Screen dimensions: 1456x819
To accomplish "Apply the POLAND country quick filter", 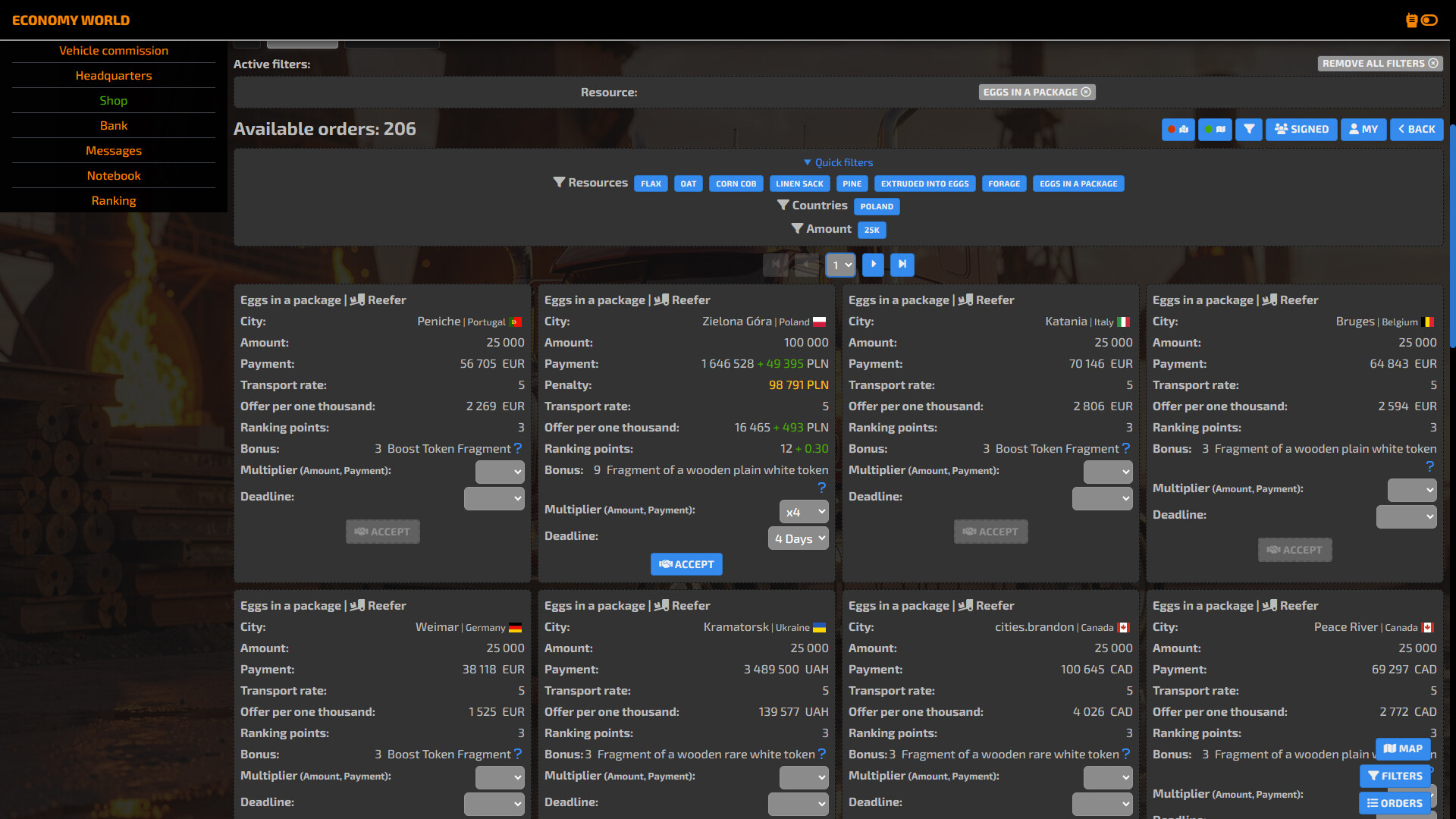I will pyautogui.click(x=876, y=206).
